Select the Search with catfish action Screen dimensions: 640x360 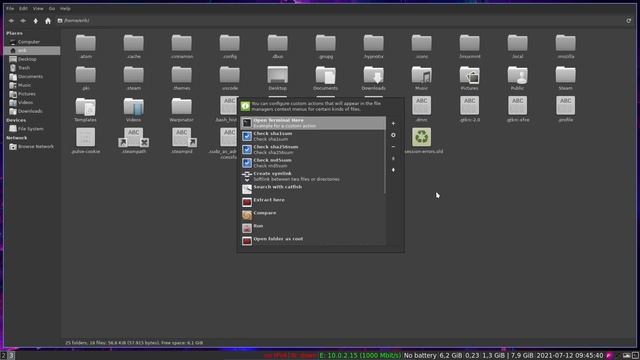pos(313,189)
